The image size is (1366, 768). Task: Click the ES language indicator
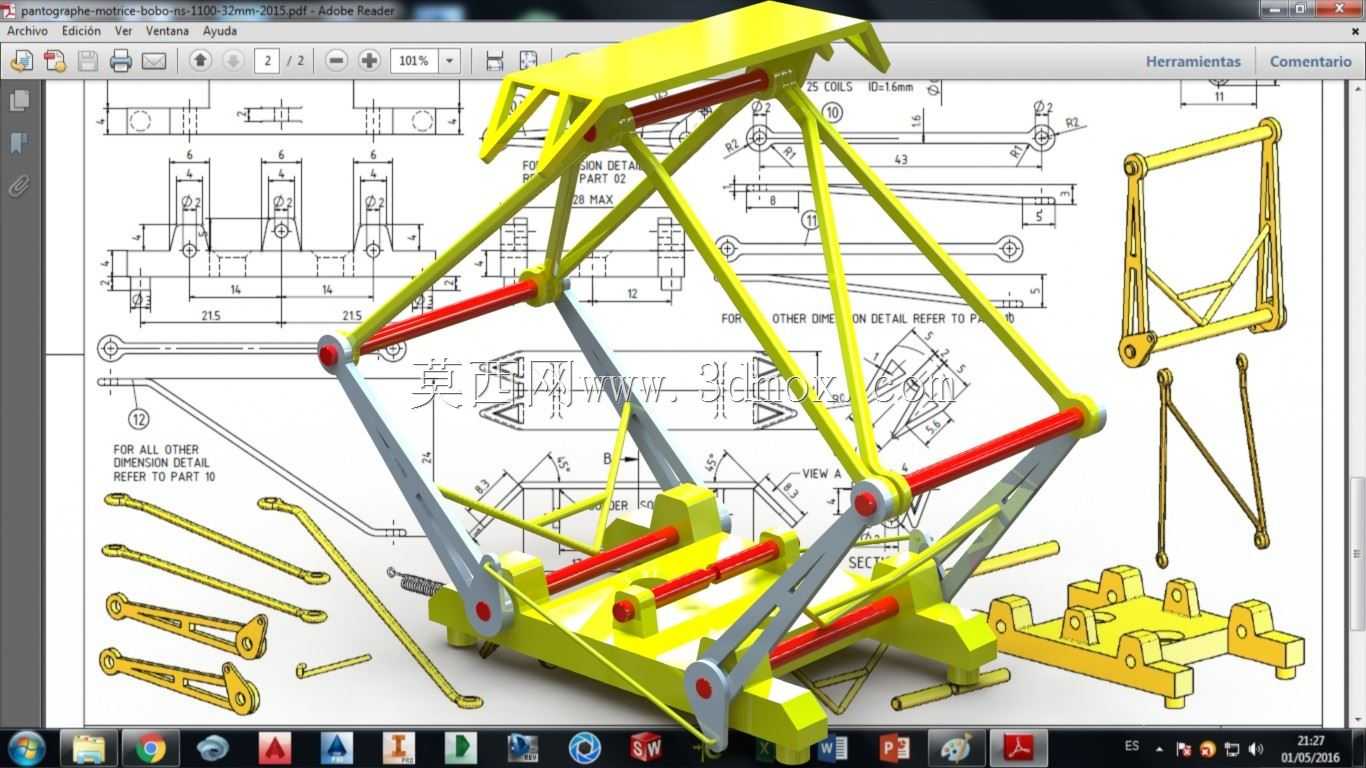tap(1132, 746)
